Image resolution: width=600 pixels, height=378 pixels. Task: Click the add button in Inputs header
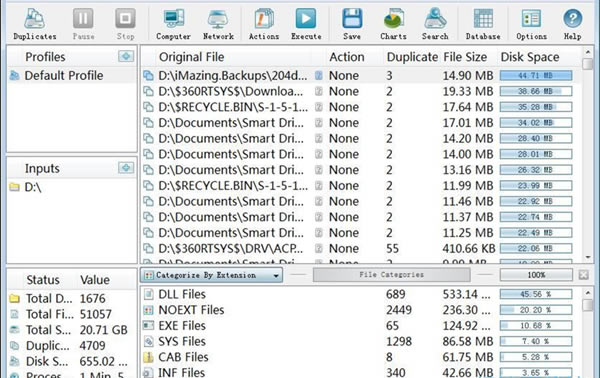pyautogui.click(x=126, y=168)
